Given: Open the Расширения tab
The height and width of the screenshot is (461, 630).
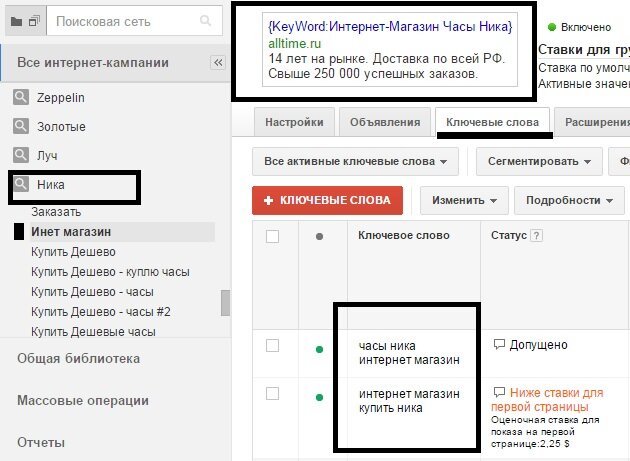Looking at the screenshot, I should (x=592, y=122).
